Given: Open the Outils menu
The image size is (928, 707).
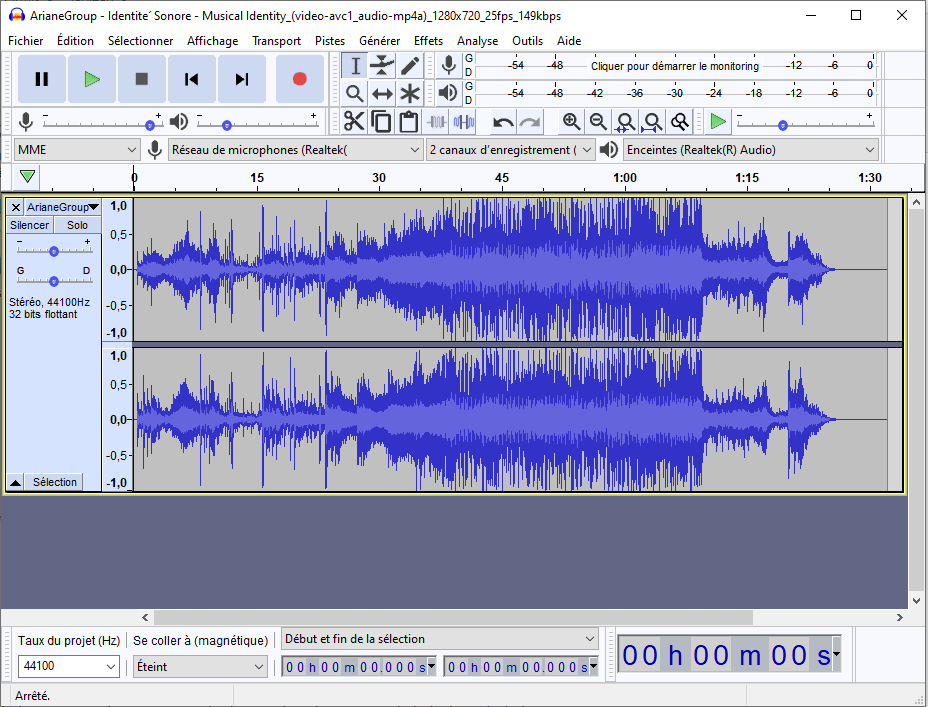Looking at the screenshot, I should tap(527, 41).
